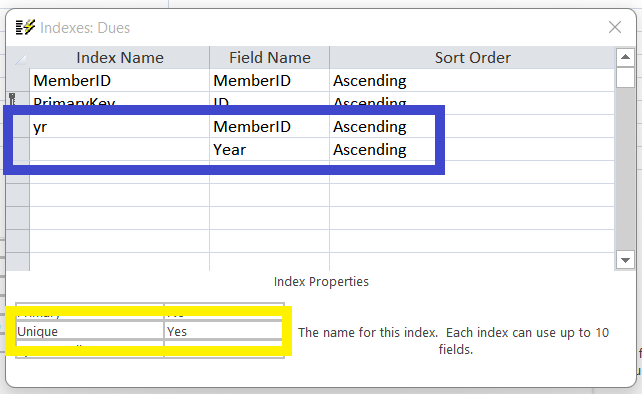Close the Indexes: Dues dialog
The height and width of the screenshot is (394, 642).
pos(615,27)
